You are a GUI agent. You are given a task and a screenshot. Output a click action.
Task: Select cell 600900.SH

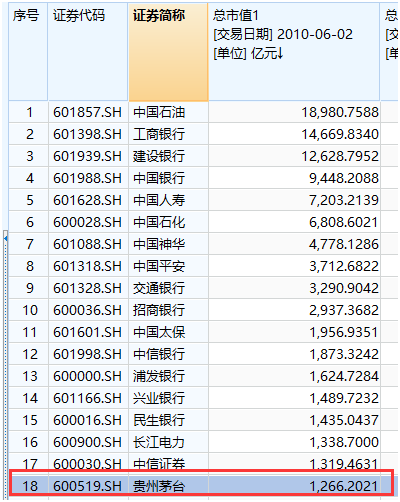pos(88,442)
